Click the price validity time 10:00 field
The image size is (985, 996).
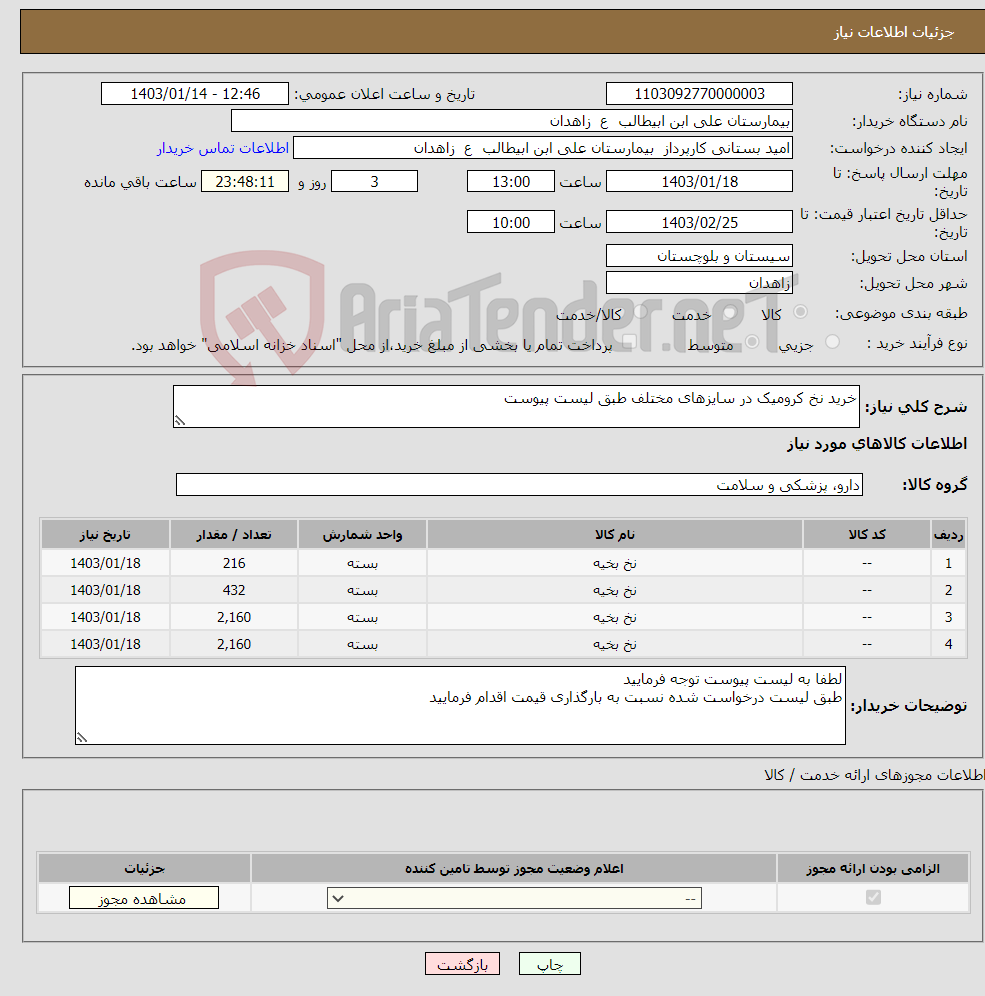(511, 222)
